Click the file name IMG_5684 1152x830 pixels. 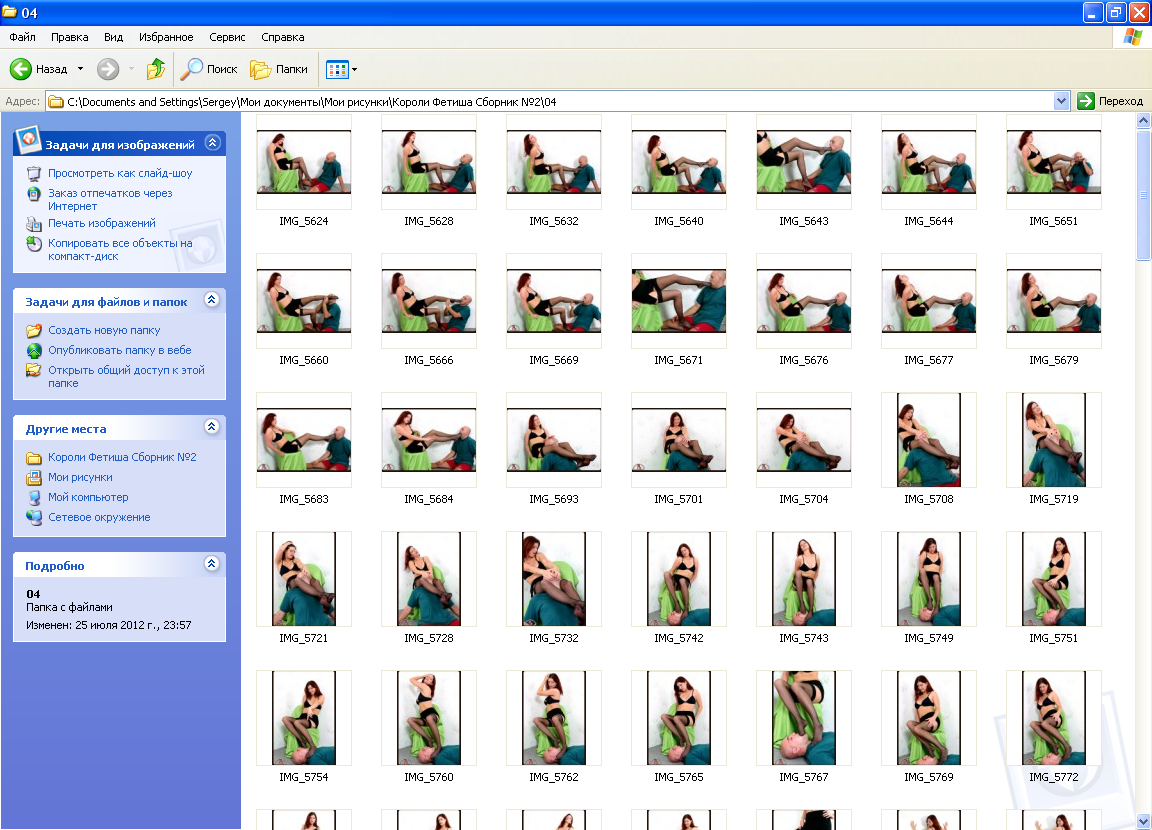point(429,499)
